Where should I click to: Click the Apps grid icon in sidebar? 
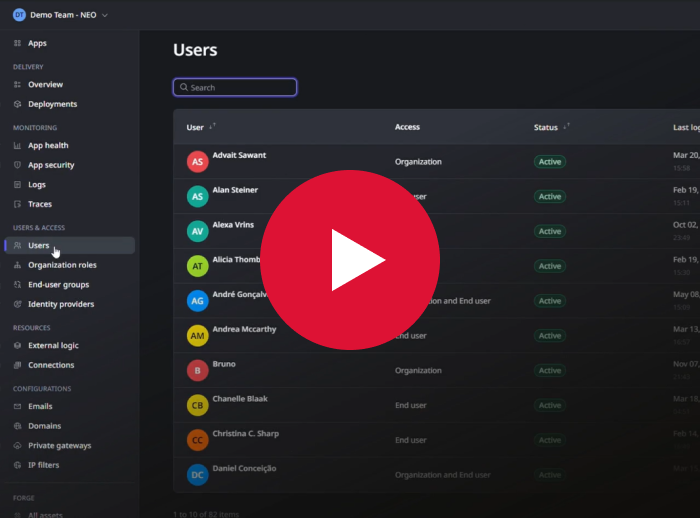click(17, 43)
